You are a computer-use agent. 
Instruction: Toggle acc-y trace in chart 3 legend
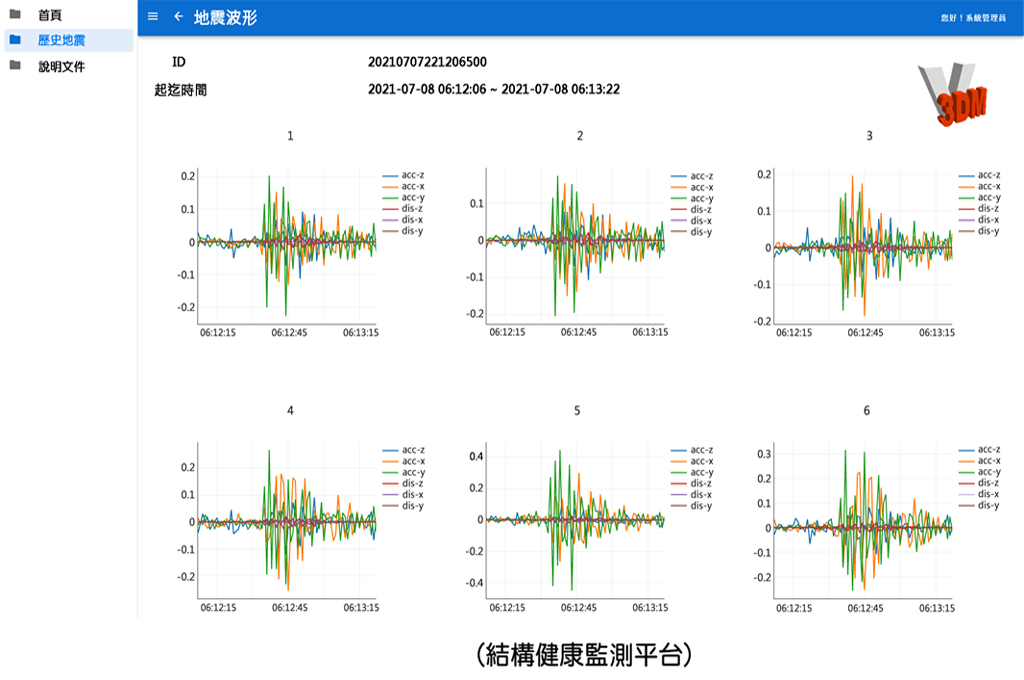tap(990, 198)
